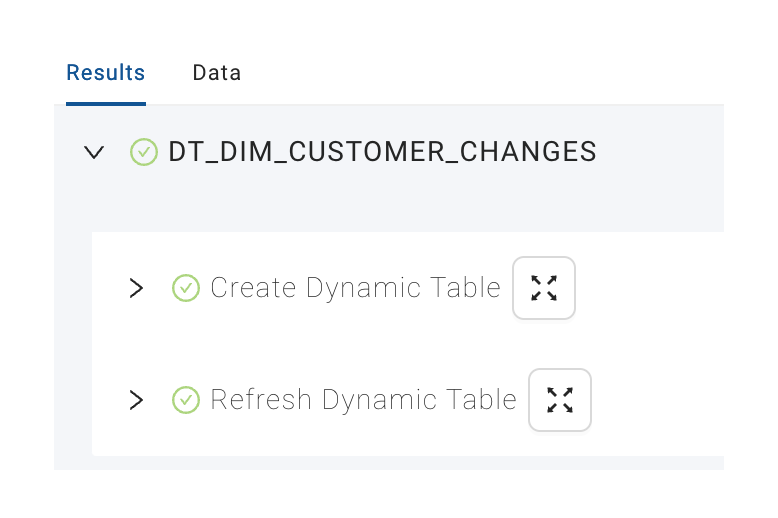Click the blue underline beneath Results tab
The image size is (778, 518).
click(106, 104)
